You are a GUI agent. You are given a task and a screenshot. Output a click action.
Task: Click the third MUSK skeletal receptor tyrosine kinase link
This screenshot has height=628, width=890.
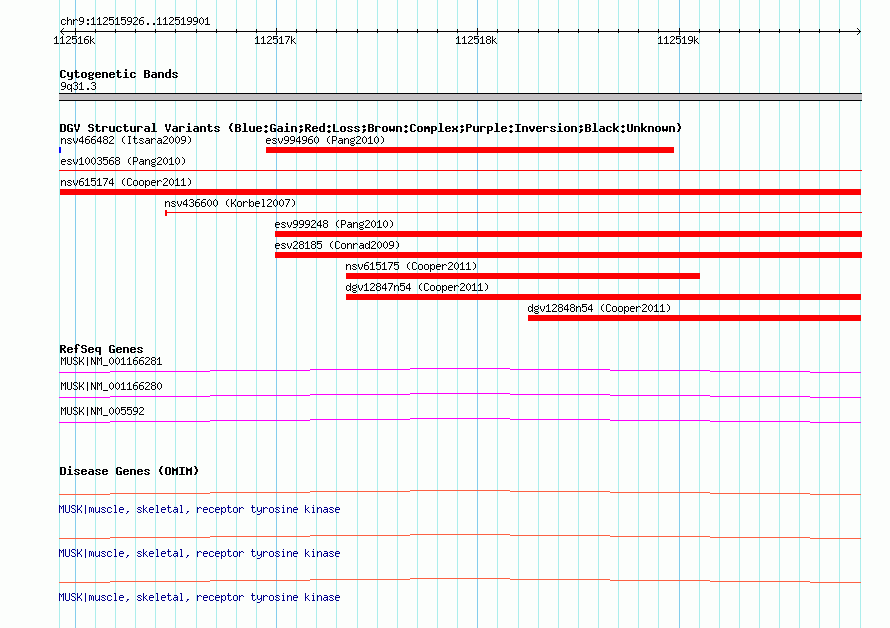pos(199,597)
